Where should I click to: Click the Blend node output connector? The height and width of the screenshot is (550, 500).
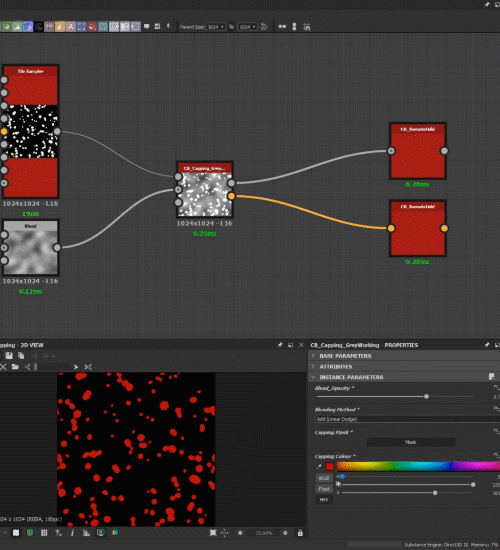[x=57, y=248]
